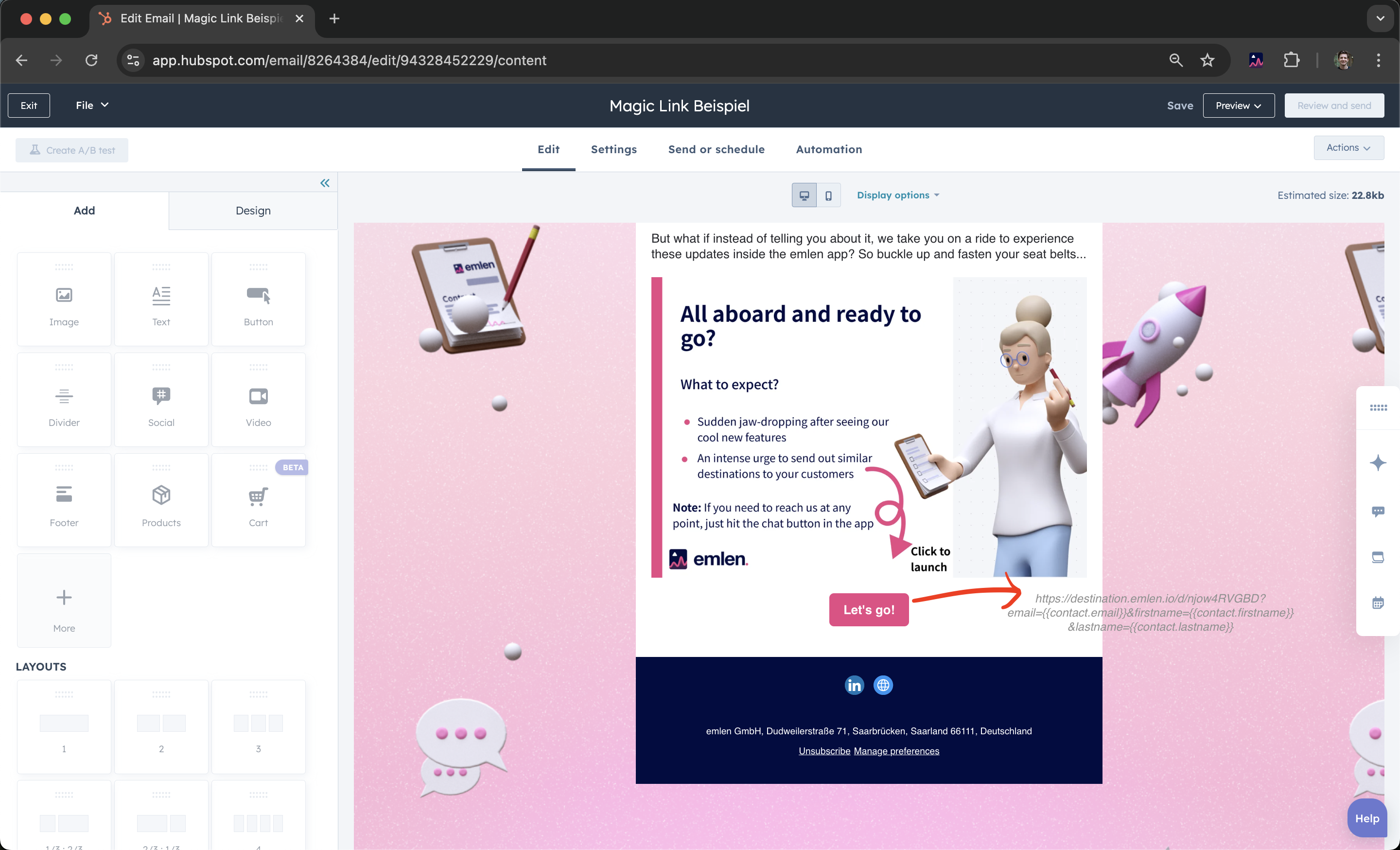Expand the Preview dropdown
The height and width of the screenshot is (850, 1400).
pyautogui.click(x=1238, y=106)
